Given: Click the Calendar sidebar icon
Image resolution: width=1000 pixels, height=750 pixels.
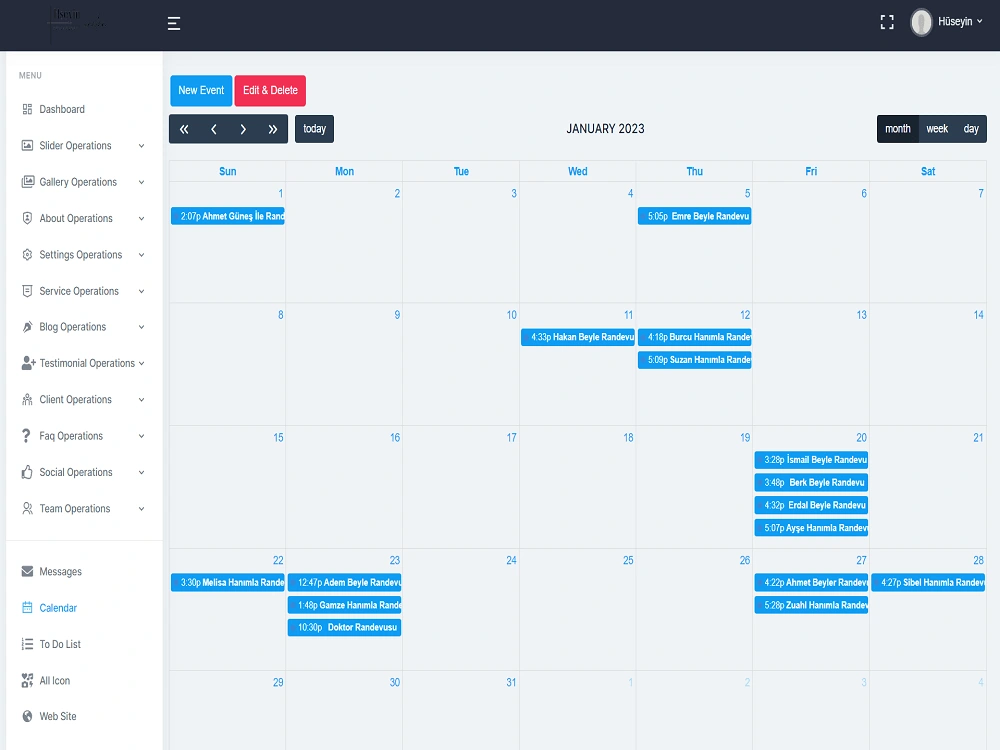Looking at the screenshot, I should (x=27, y=607).
